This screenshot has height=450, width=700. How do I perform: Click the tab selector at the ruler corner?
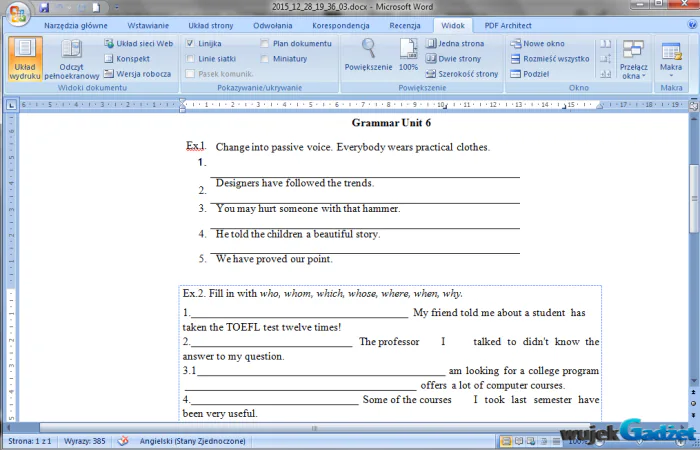(x=11, y=105)
